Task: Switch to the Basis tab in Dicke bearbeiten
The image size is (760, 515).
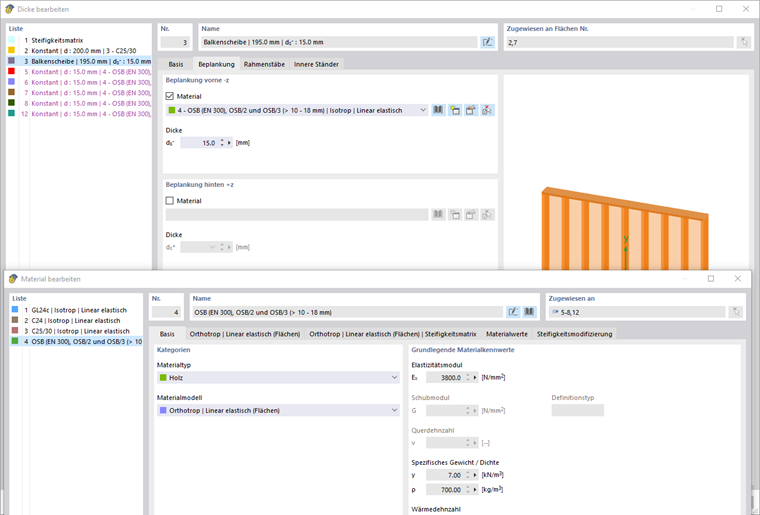Action: coord(176,64)
